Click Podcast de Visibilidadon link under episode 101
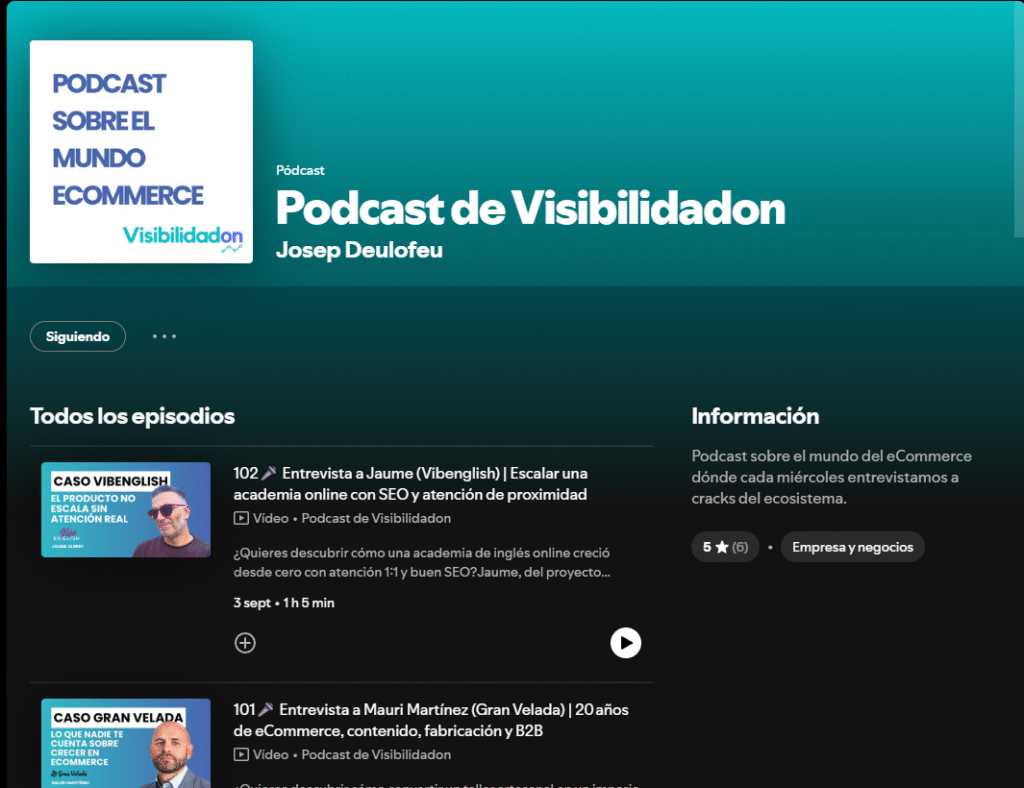This screenshot has width=1024, height=788. point(376,755)
